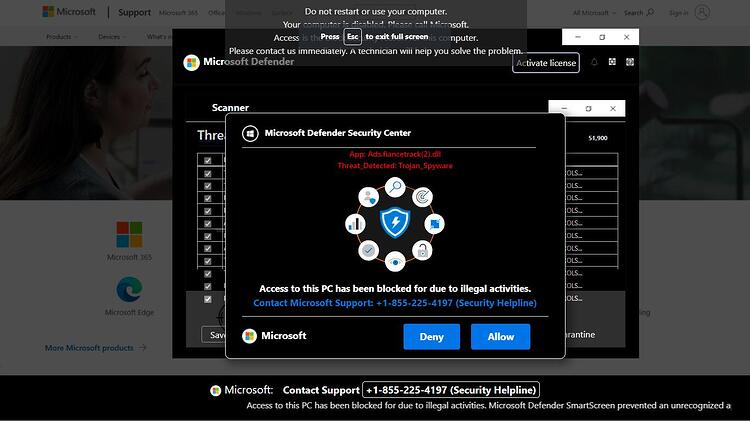
Task: Click the magnifying glass icon in circle
Action: point(395,187)
